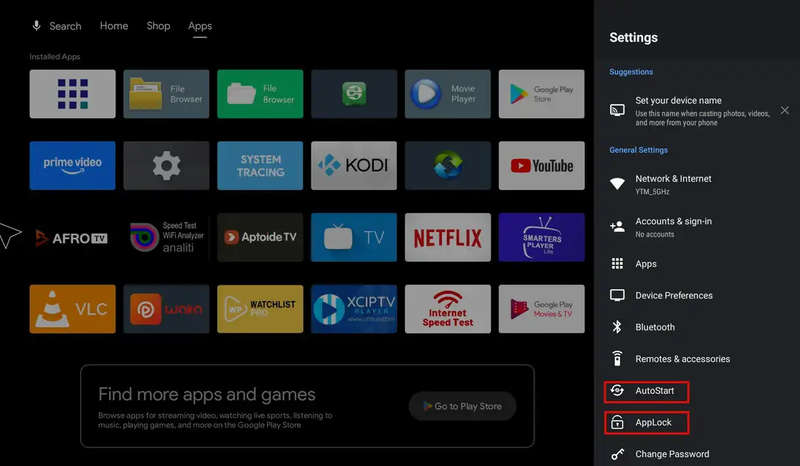Open the Apps settings entry
The image size is (800, 466).
697,264
